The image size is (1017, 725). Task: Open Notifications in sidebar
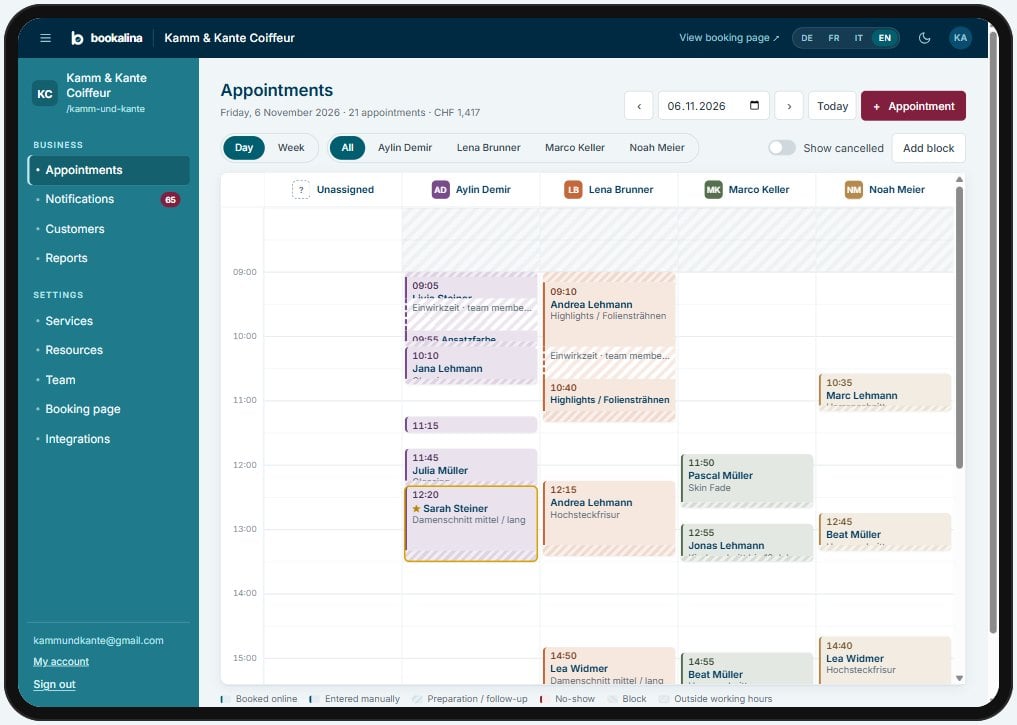point(109,199)
